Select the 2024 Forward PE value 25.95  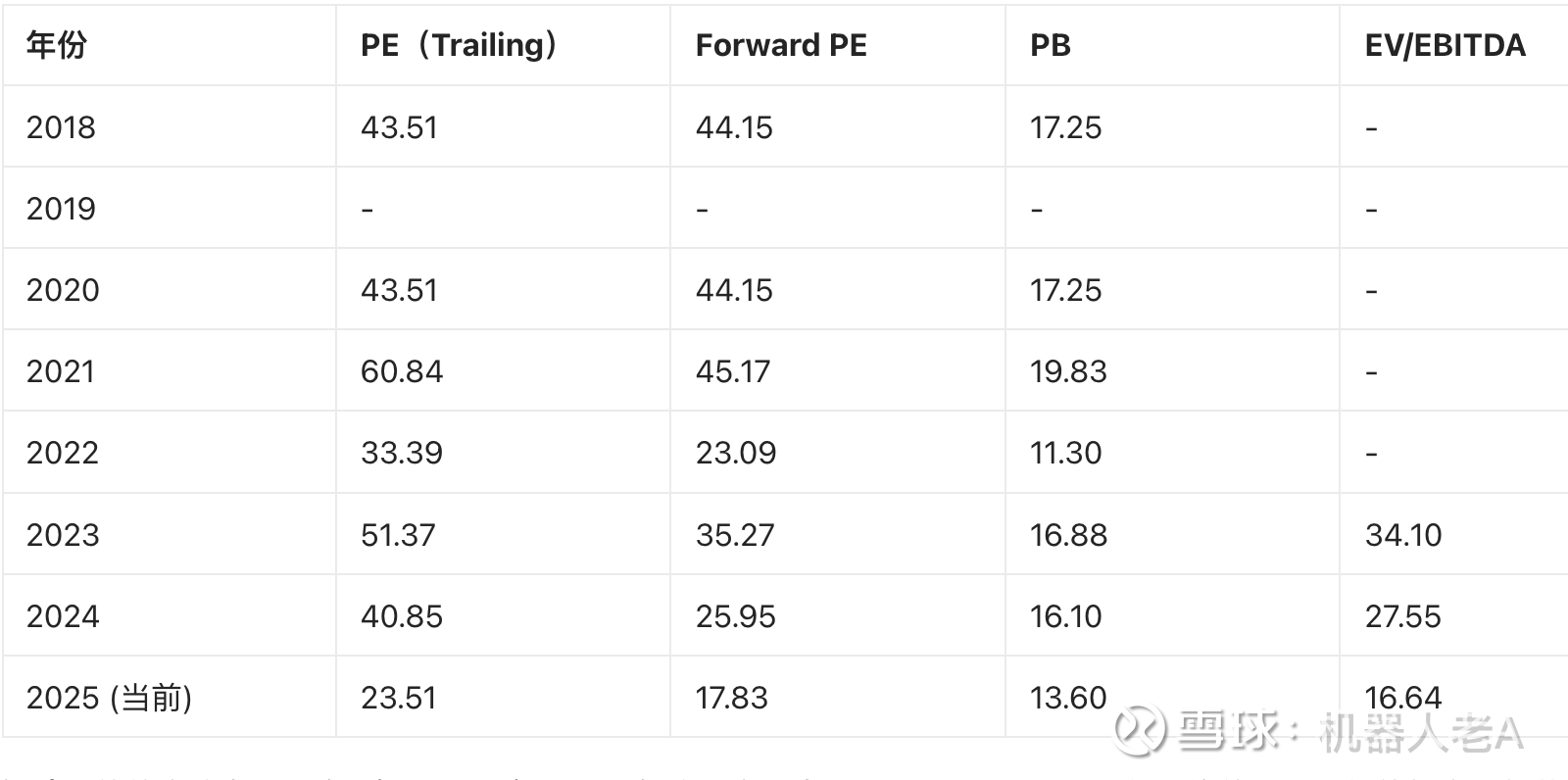[x=736, y=616]
